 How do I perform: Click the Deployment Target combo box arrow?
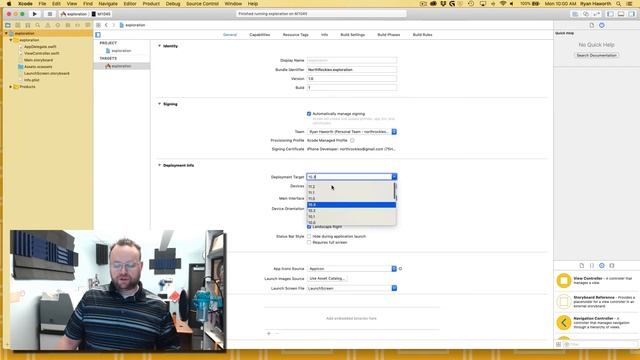[394, 177]
